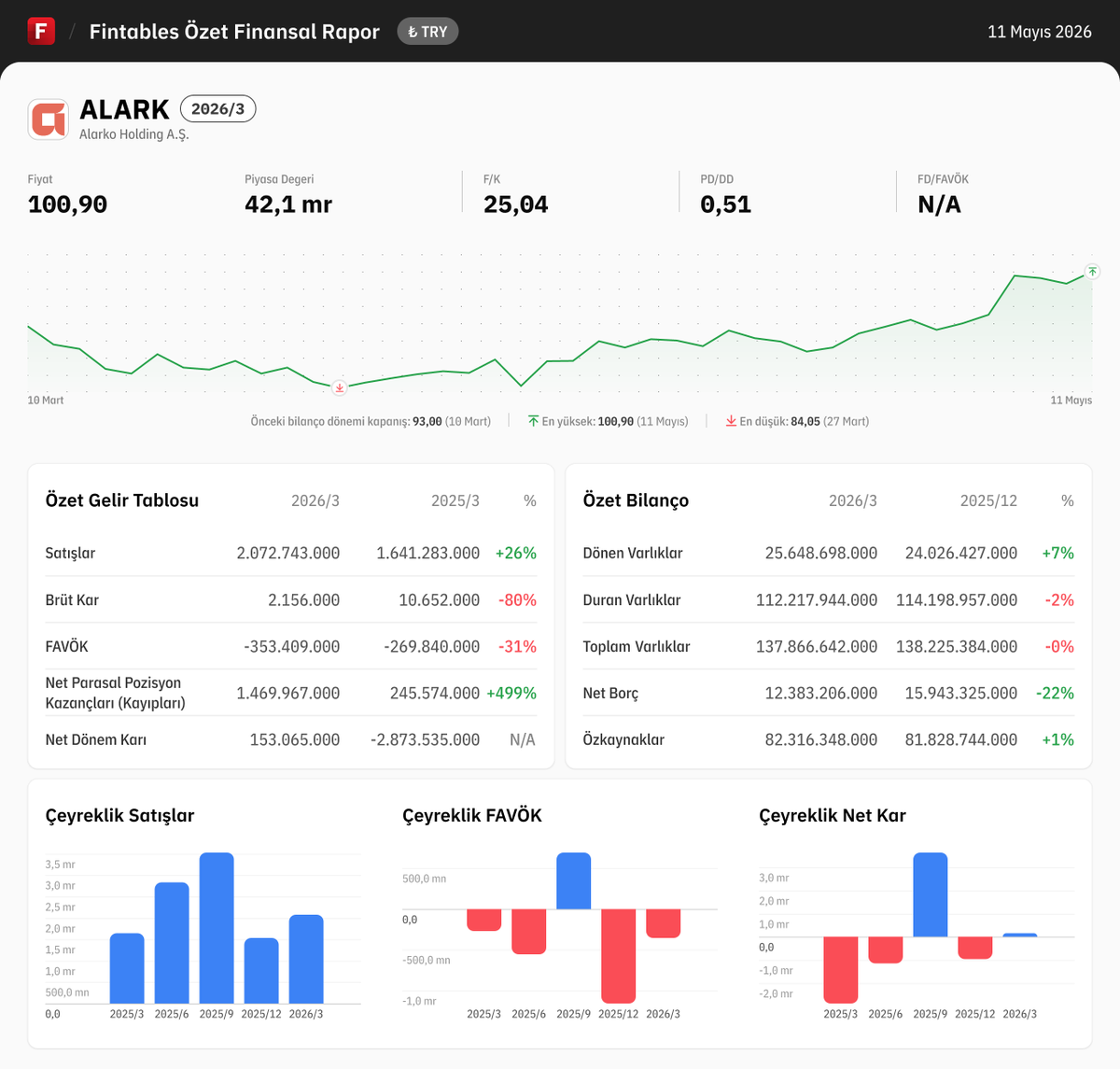Screen dimensions: 1120x1069
Task: Click the Fiyat value 100,90
Action: 67,204
